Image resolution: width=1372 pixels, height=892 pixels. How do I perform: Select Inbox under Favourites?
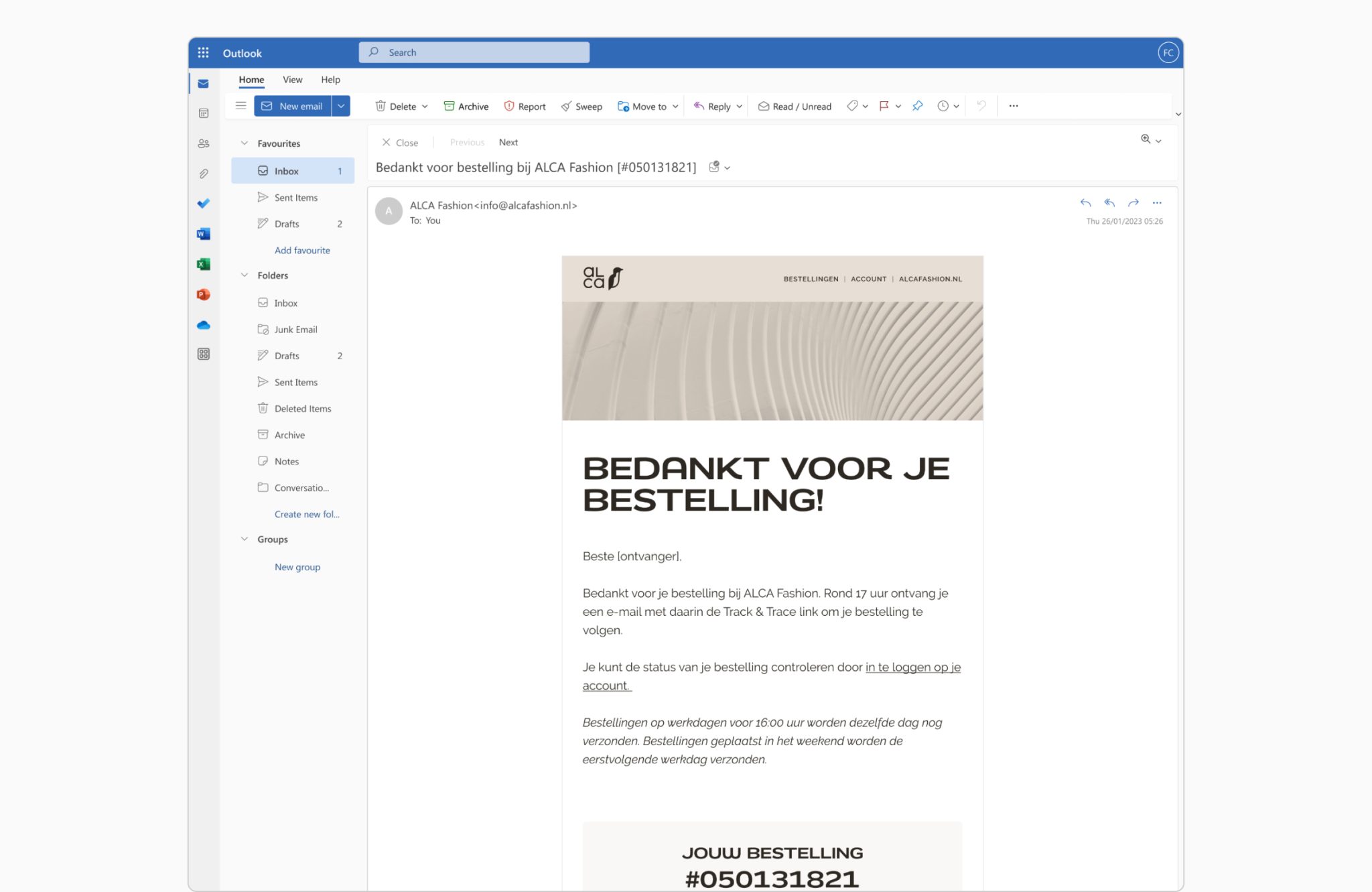click(x=293, y=171)
